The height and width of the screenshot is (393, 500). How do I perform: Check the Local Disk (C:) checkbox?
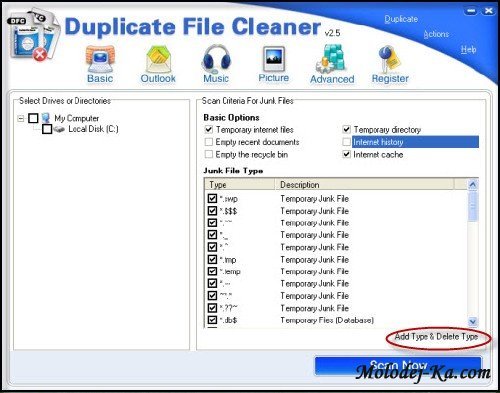47,129
